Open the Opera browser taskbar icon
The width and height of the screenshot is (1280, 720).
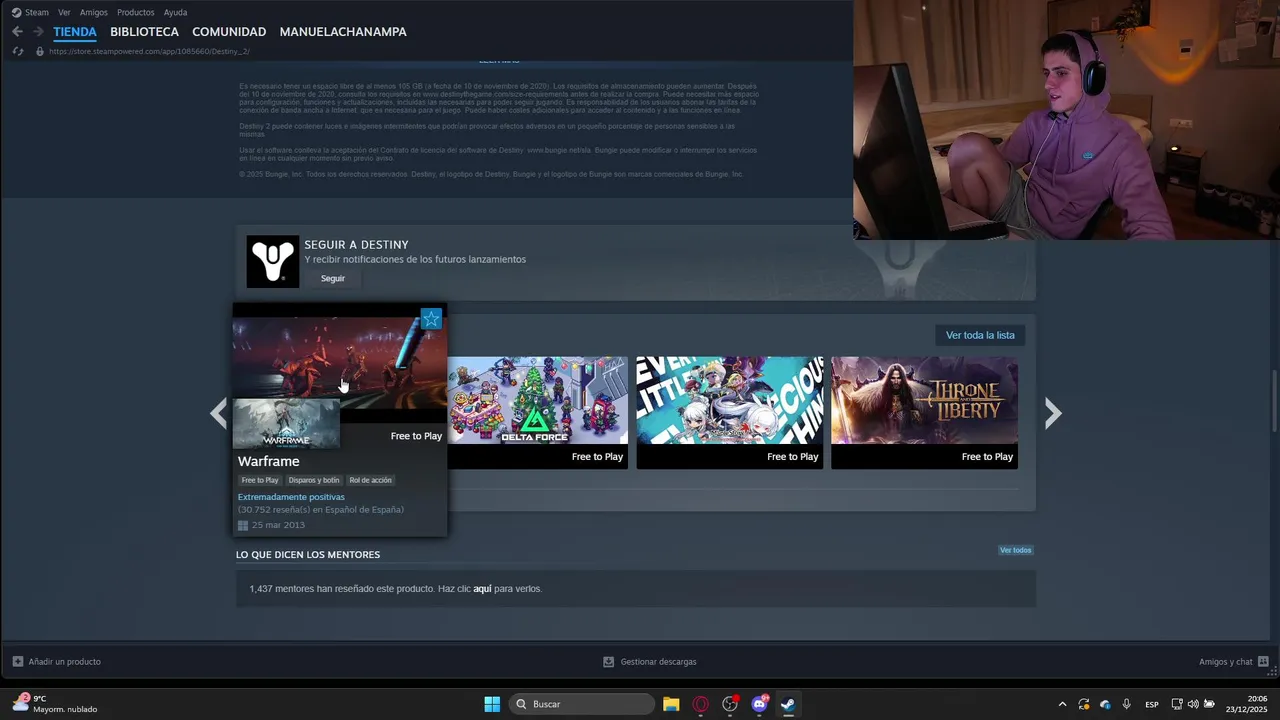tap(700, 704)
